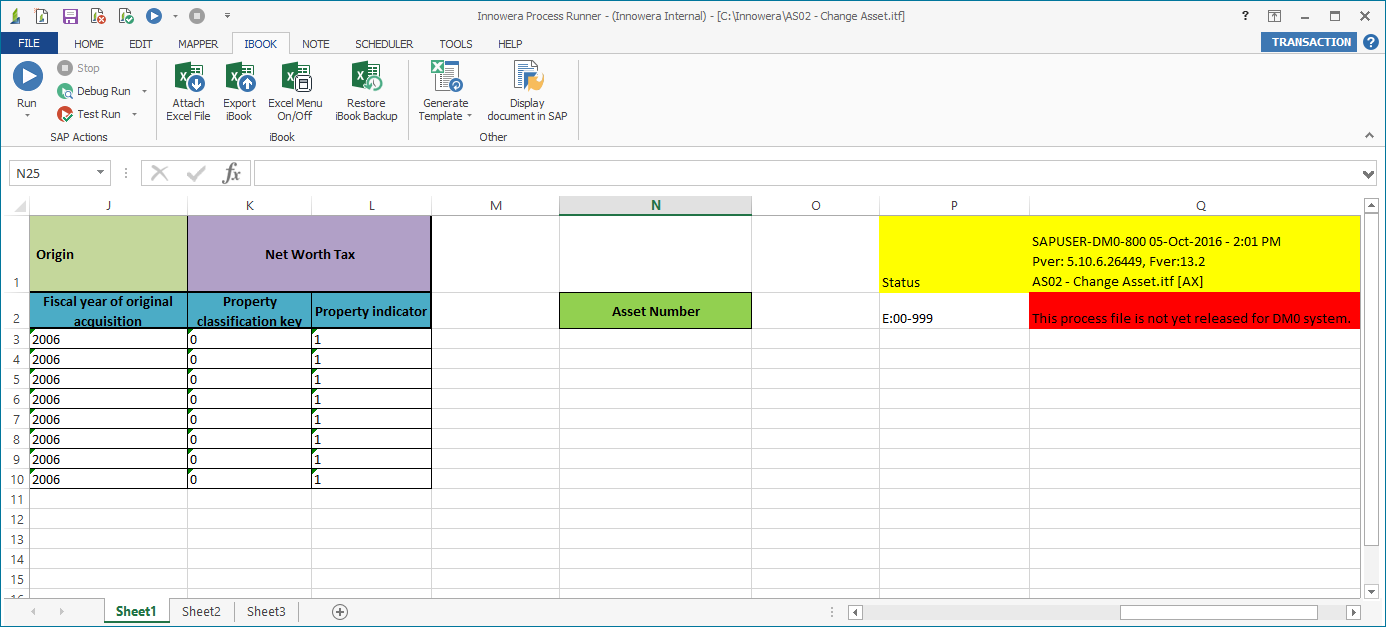Click Attach Excel File

pos(188,90)
